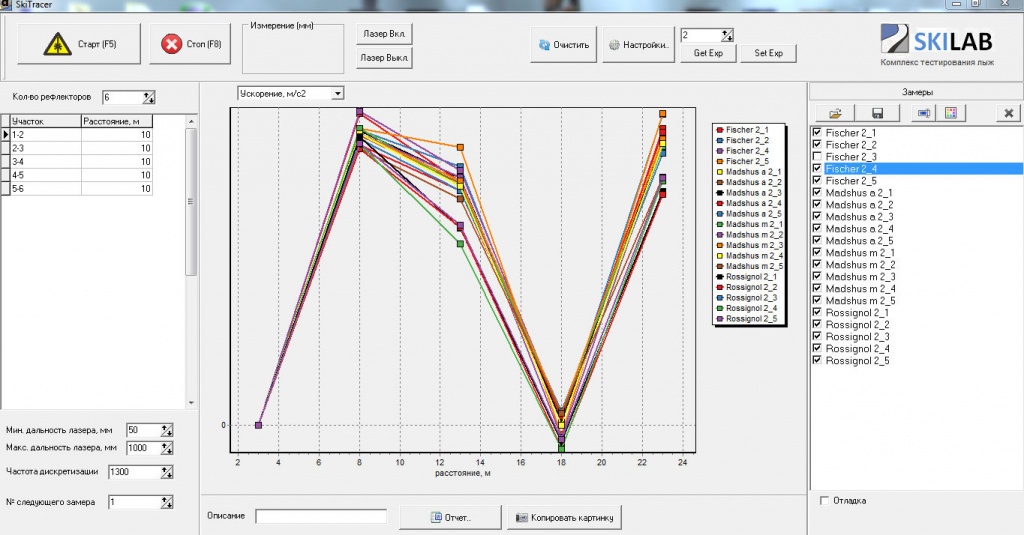
Task: Select Rossignol 2_3 in measurements list
Action: (x=857, y=336)
